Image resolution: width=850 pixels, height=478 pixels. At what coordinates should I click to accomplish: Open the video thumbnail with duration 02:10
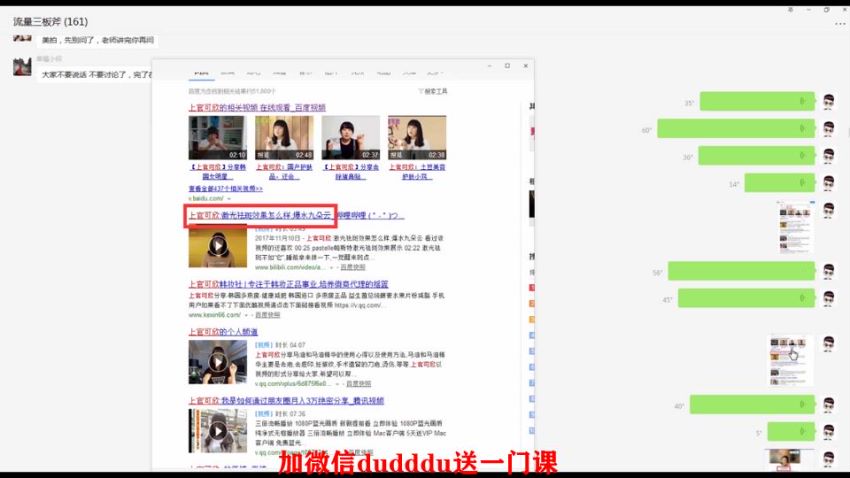(217, 137)
